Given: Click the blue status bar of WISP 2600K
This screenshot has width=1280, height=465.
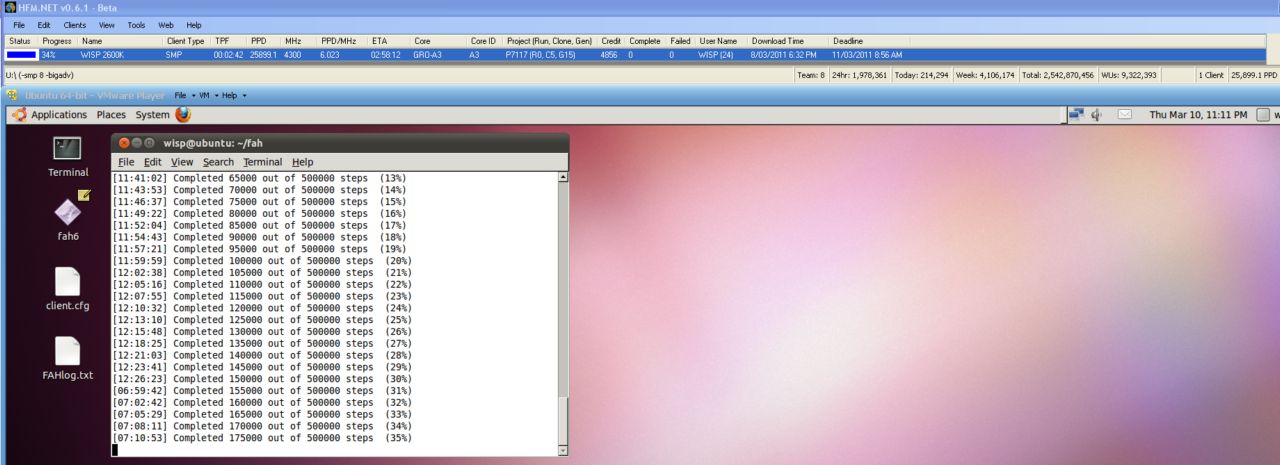Looking at the screenshot, I should [22, 55].
